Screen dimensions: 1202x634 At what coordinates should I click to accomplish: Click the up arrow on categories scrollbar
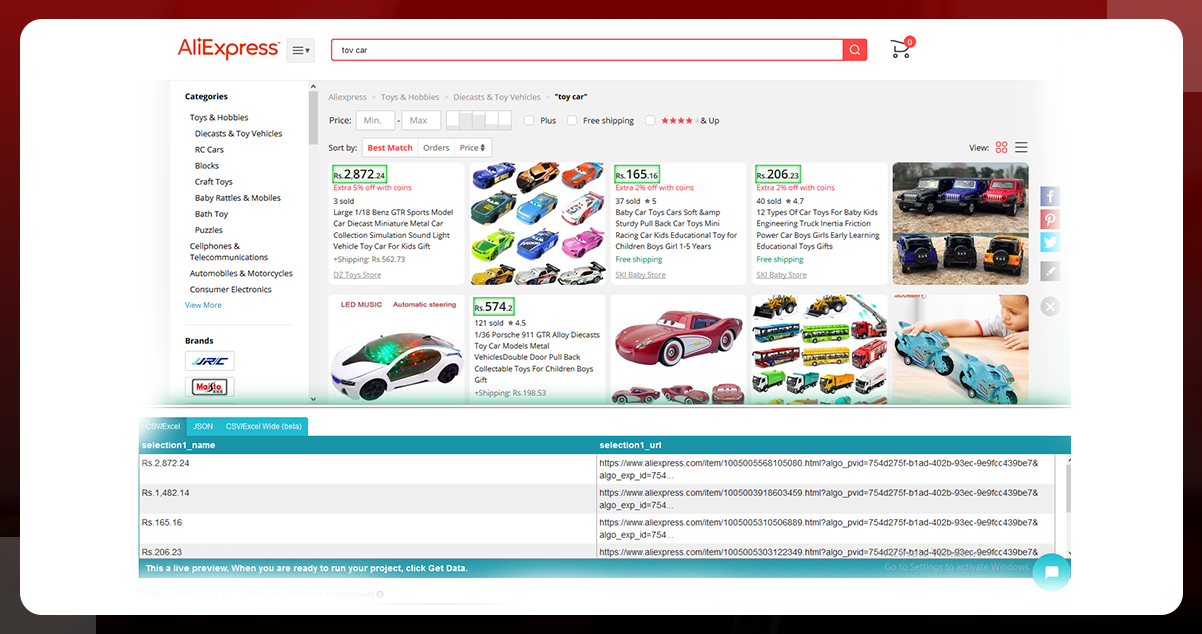click(314, 87)
